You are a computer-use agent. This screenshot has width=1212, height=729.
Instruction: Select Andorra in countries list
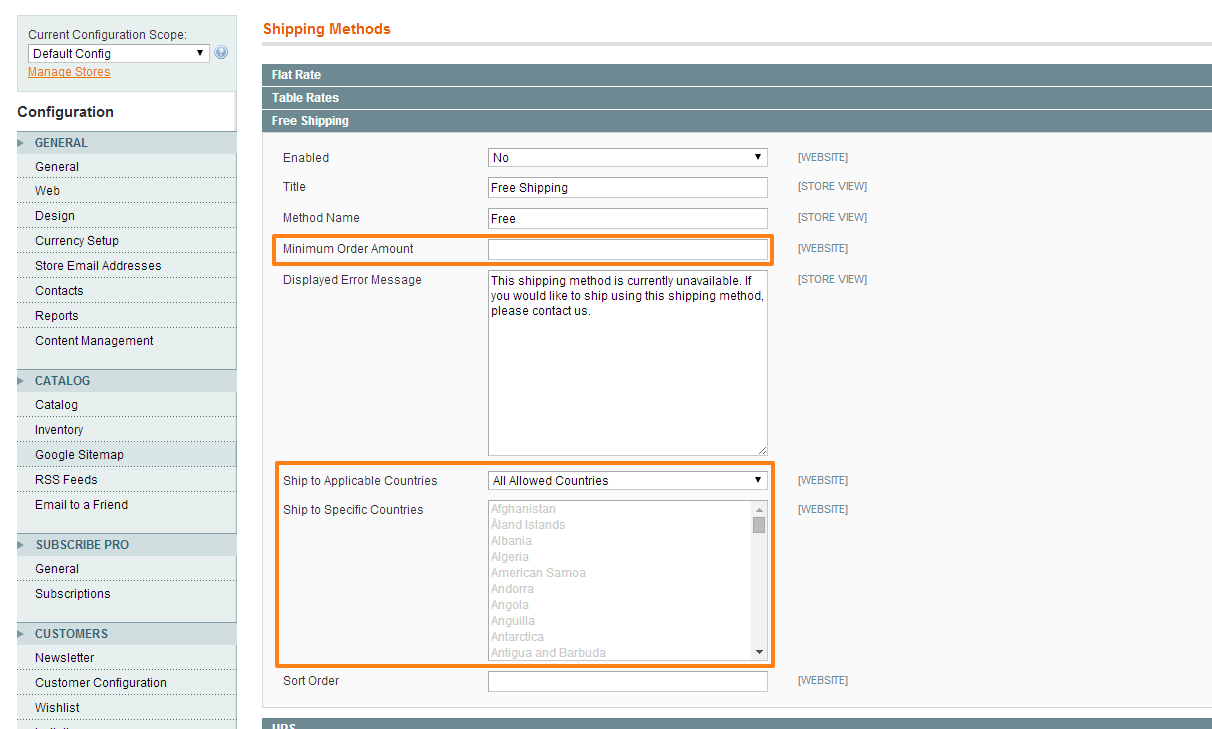(x=512, y=589)
